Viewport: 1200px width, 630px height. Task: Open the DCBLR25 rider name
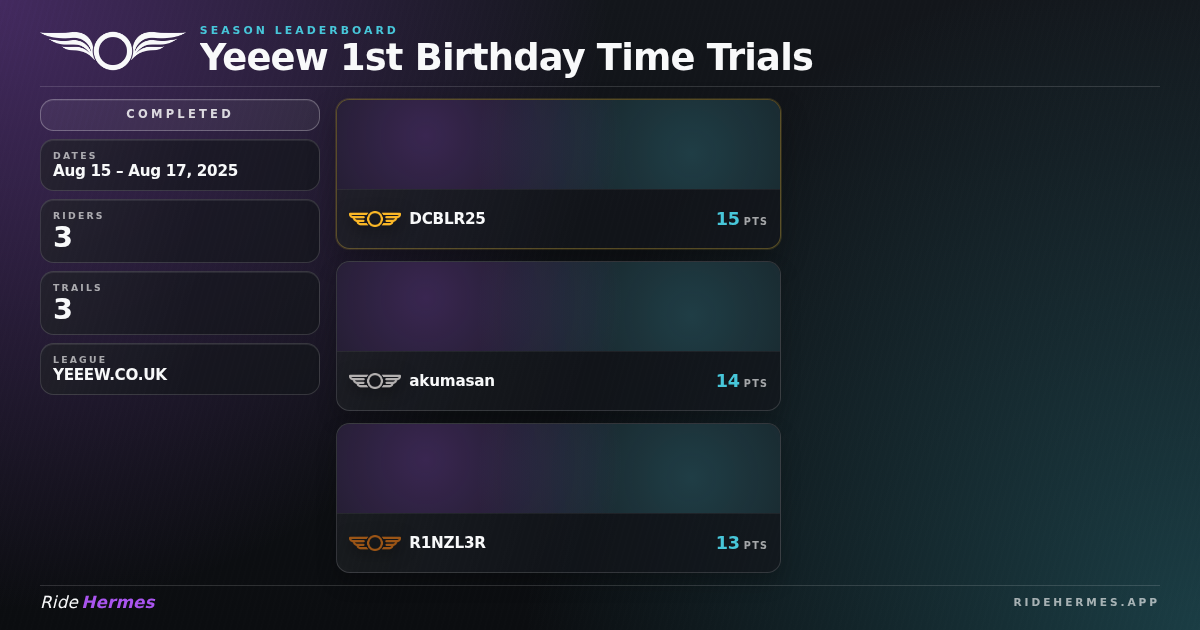click(x=447, y=219)
